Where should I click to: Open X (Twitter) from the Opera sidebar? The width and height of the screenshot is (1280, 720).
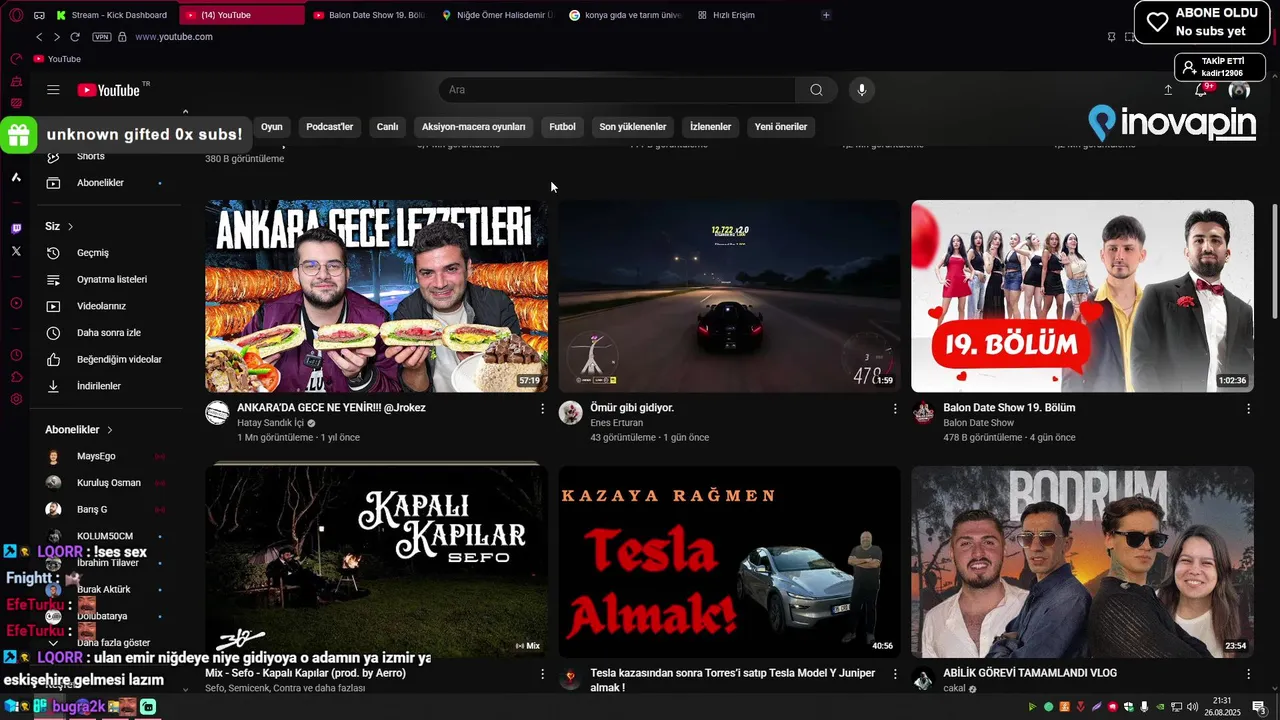16,251
